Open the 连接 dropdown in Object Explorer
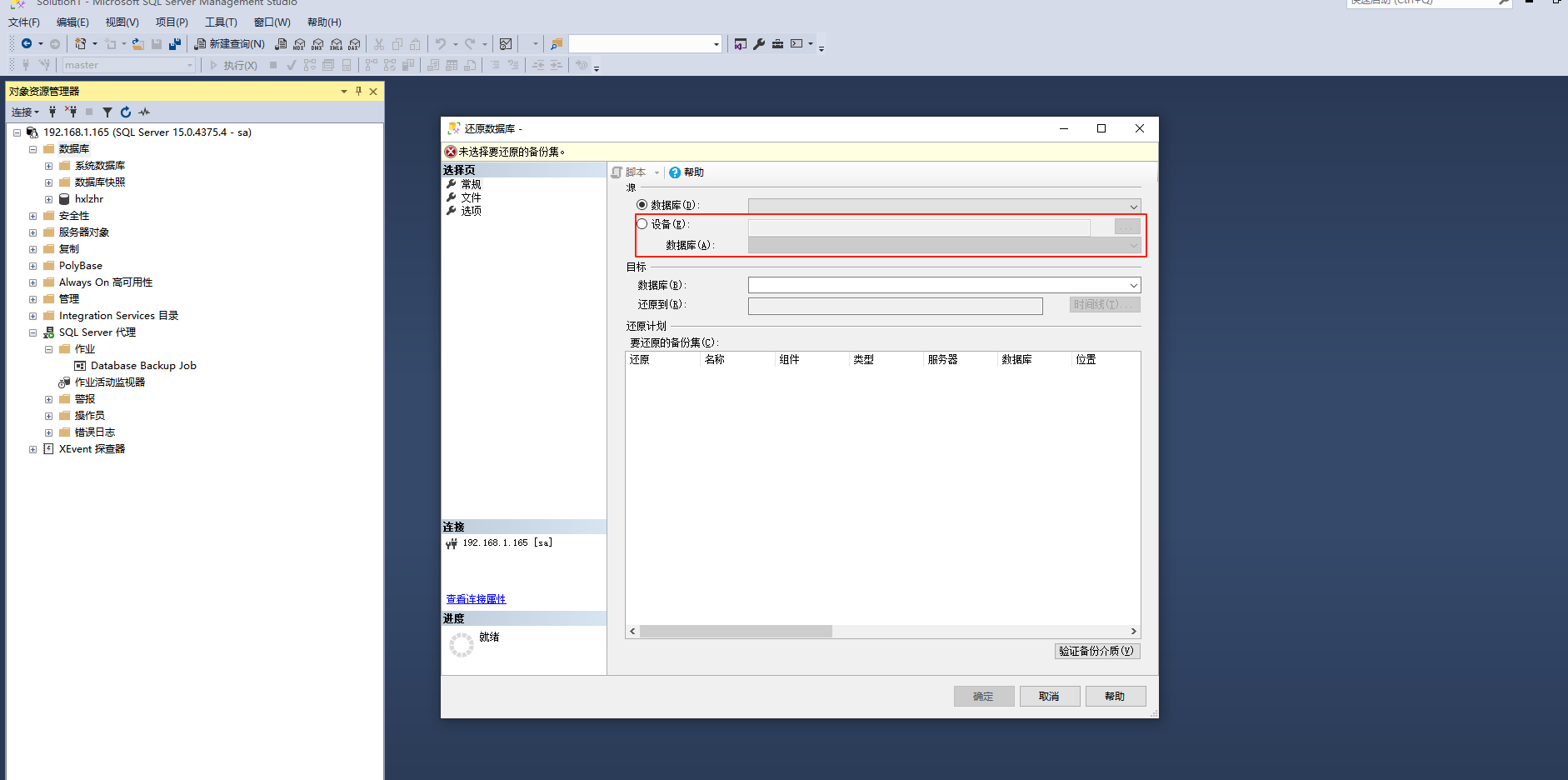1568x780 pixels. pyautogui.click(x=25, y=112)
